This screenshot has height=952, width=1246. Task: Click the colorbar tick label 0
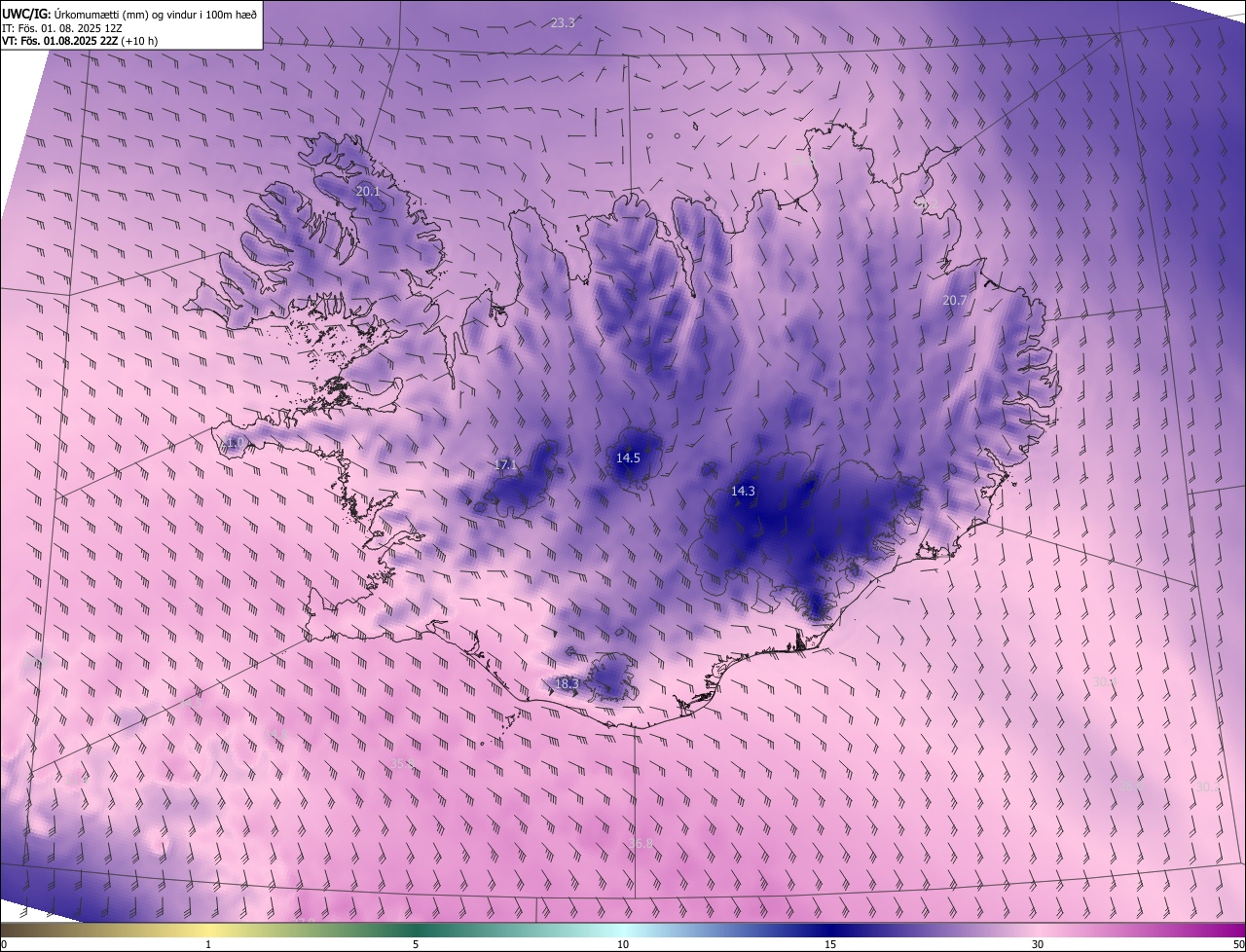point(4,945)
